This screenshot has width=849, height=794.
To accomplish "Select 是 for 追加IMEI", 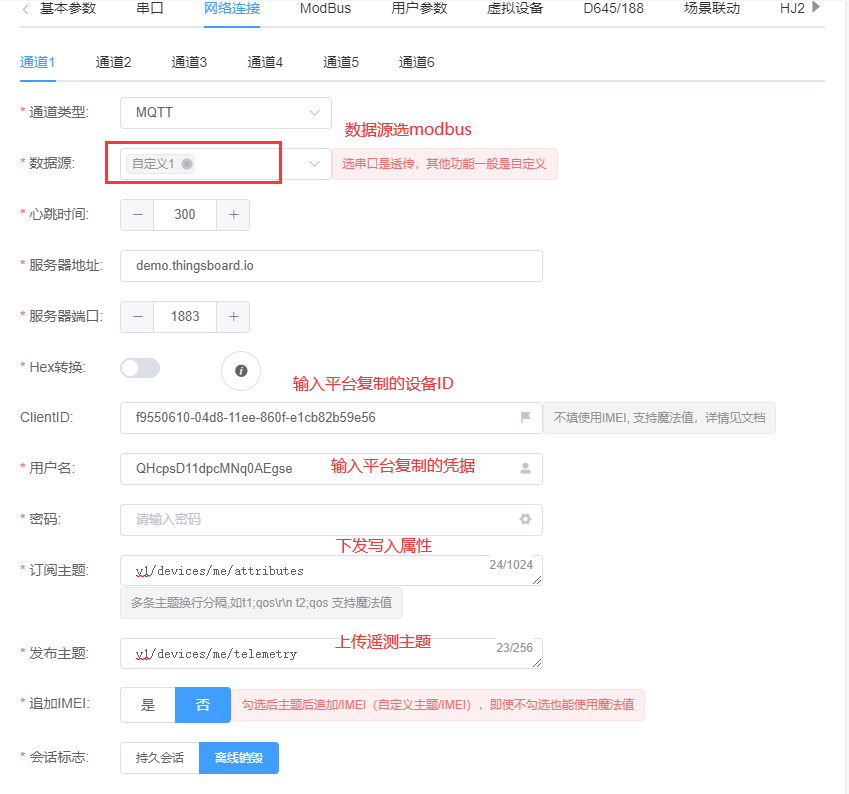I will tap(148, 705).
